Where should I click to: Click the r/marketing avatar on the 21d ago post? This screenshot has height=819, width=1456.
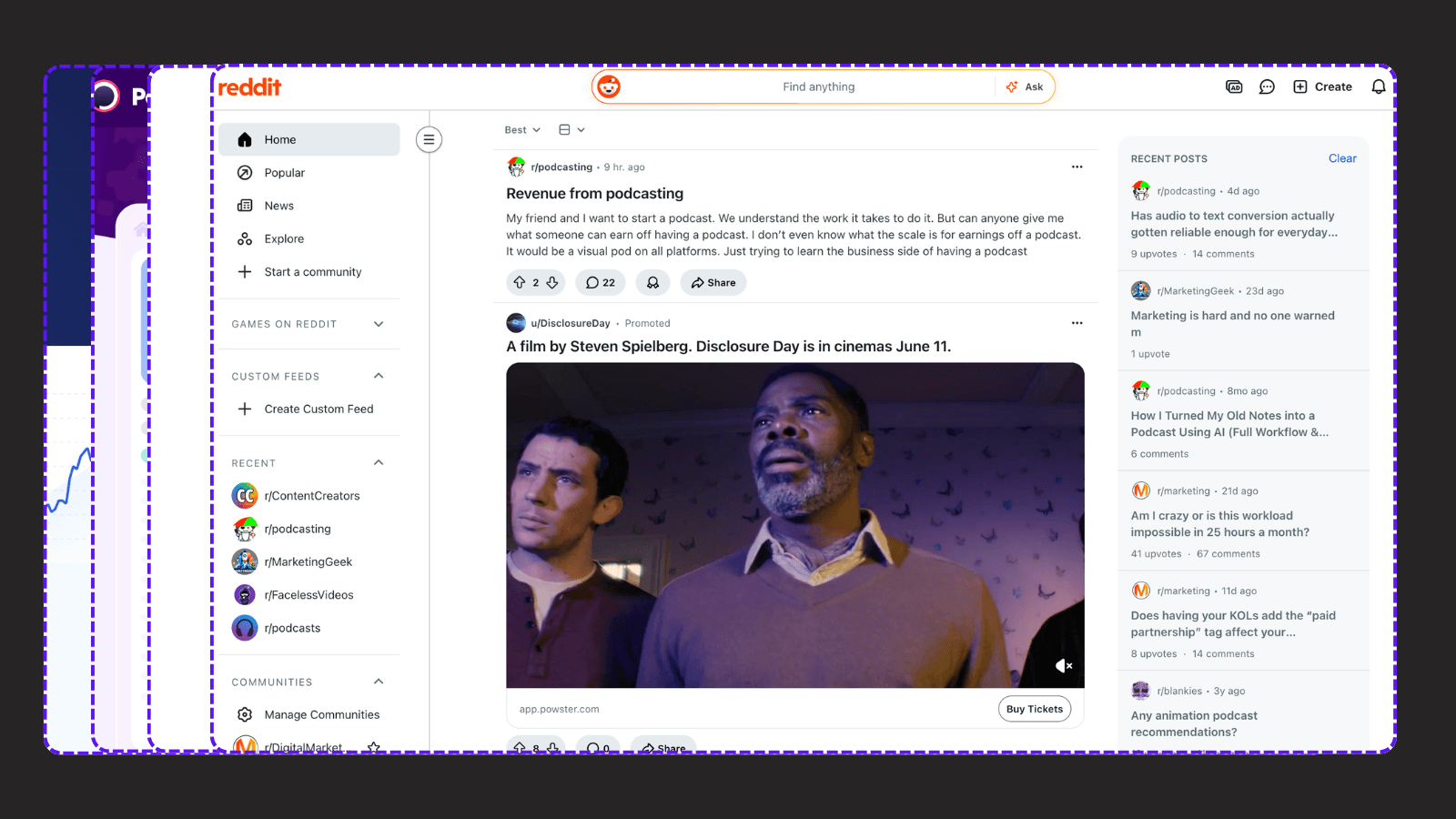1141,491
